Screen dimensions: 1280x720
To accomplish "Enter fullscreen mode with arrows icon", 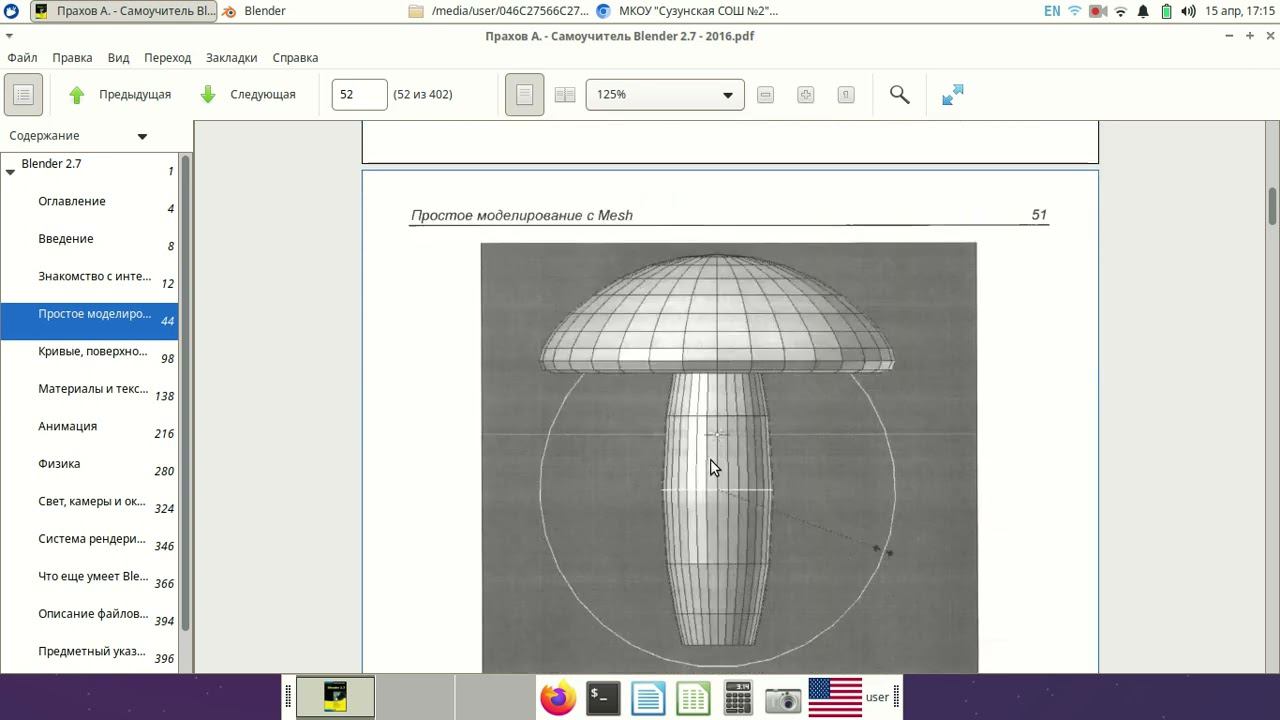I will 953,95.
